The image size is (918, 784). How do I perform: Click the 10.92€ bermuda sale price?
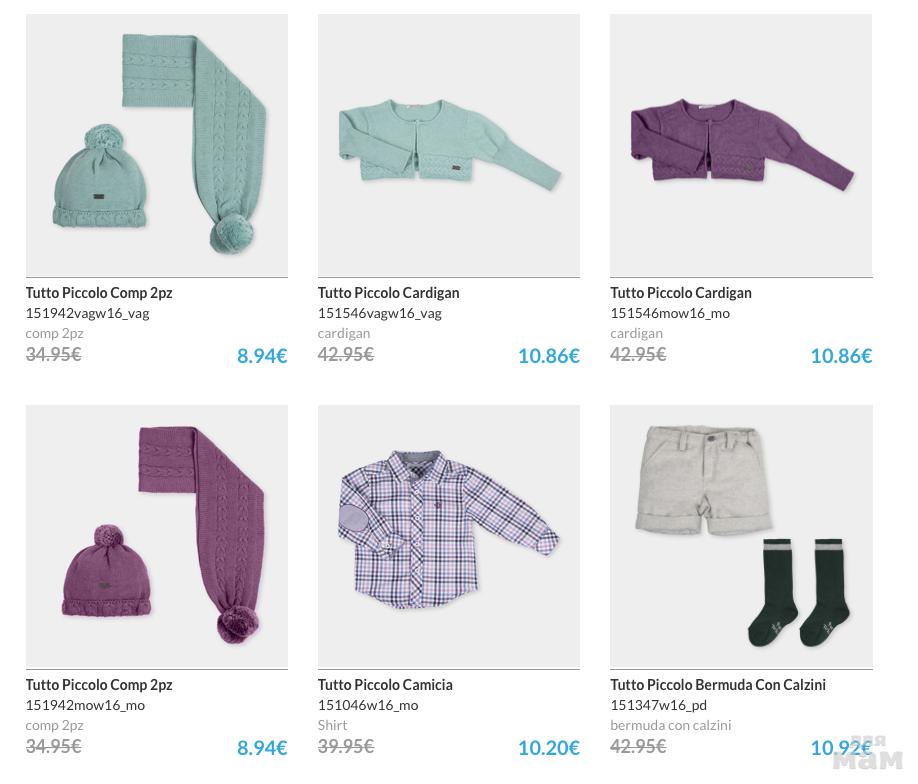coord(840,748)
